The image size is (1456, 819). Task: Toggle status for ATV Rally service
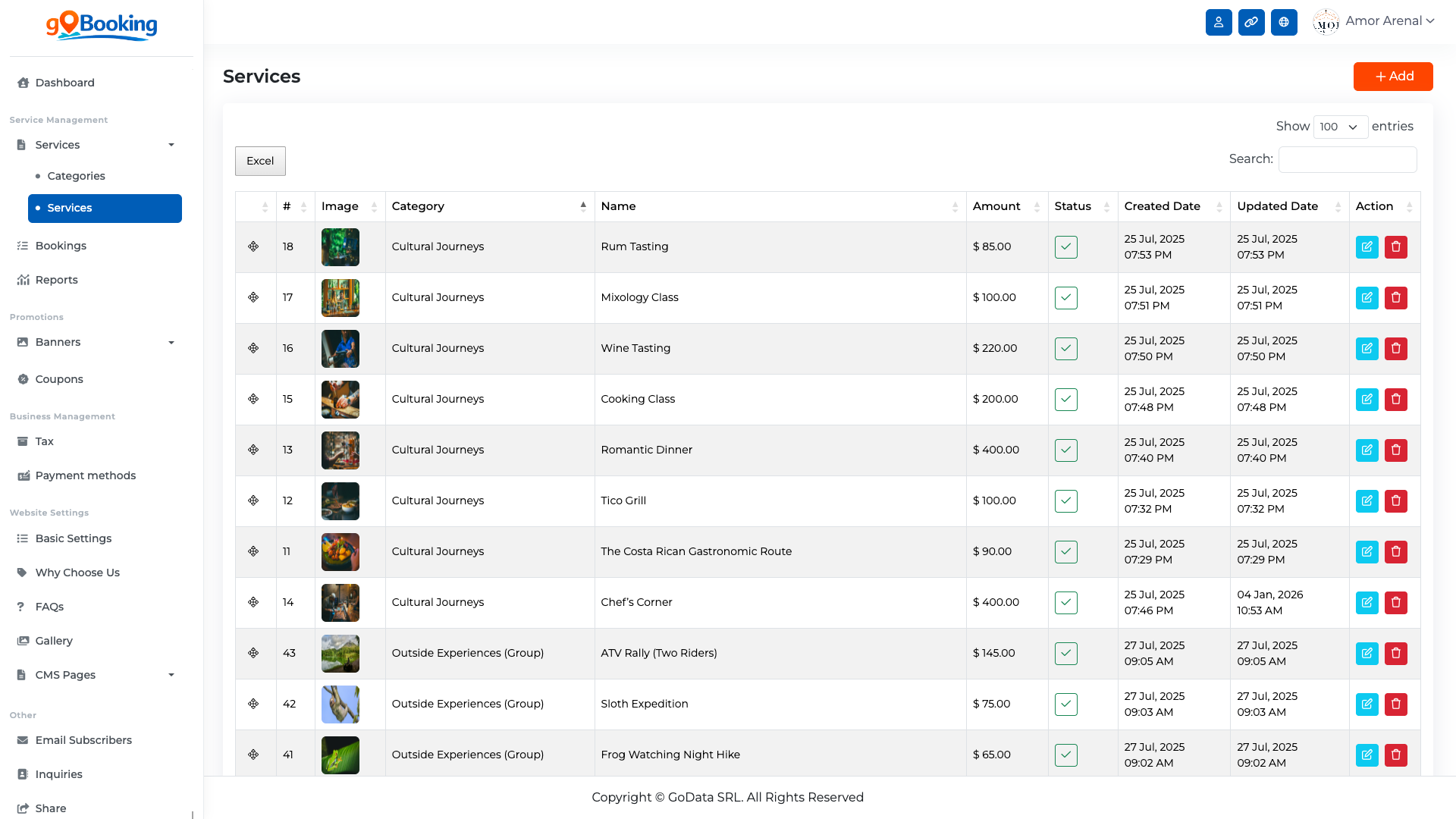pyautogui.click(x=1065, y=654)
